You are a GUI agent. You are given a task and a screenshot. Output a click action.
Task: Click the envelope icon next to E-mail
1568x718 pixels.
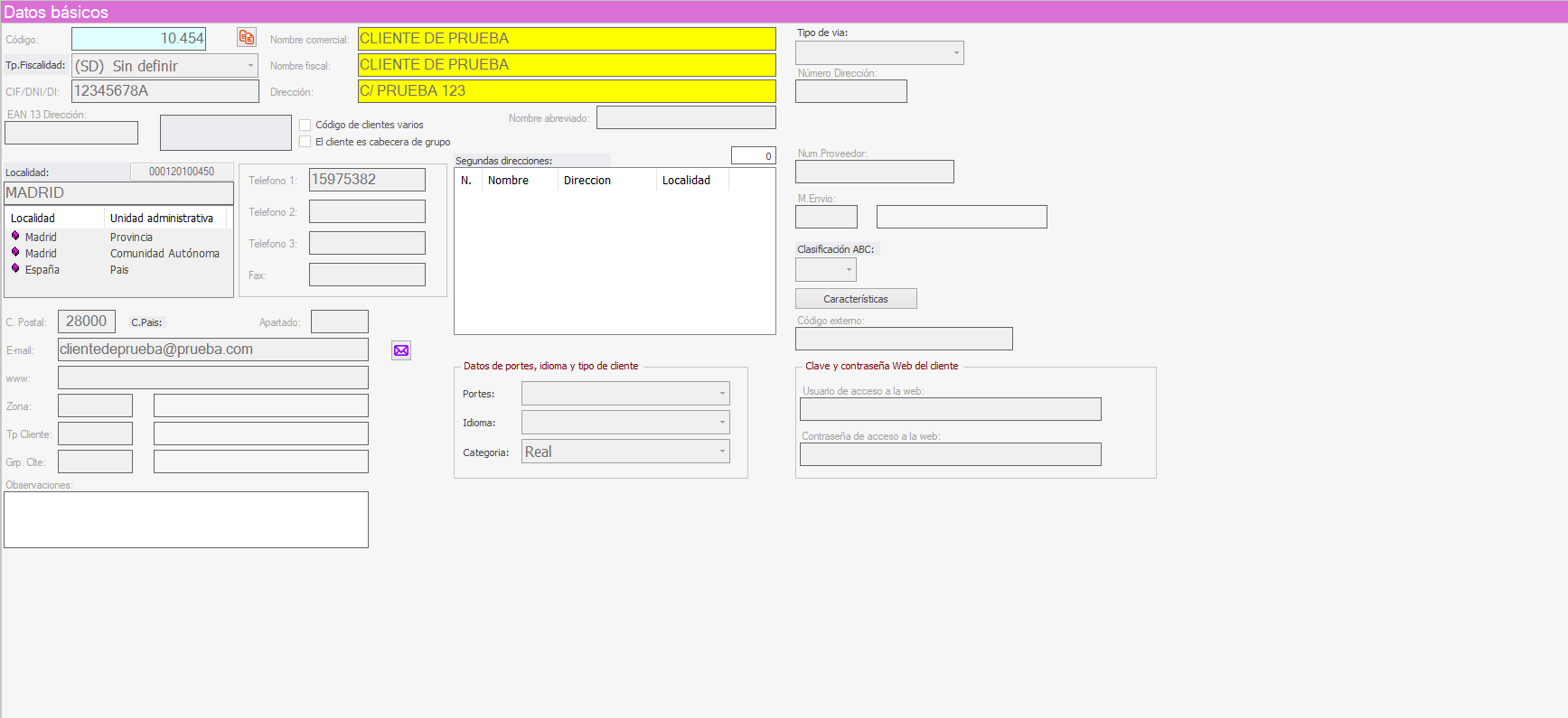(x=401, y=350)
